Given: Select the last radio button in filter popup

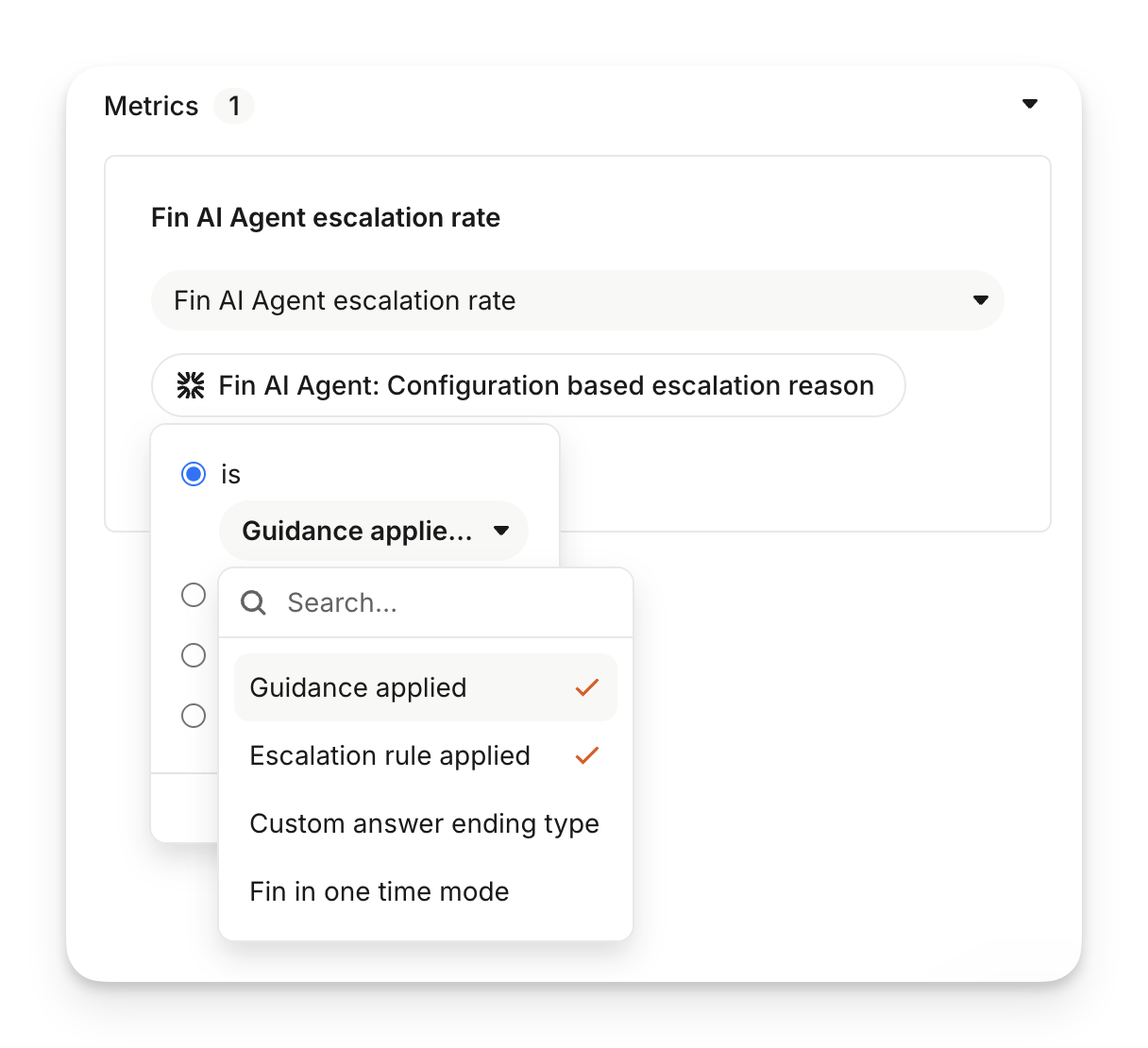Looking at the screenshot, I should [194, 716].
